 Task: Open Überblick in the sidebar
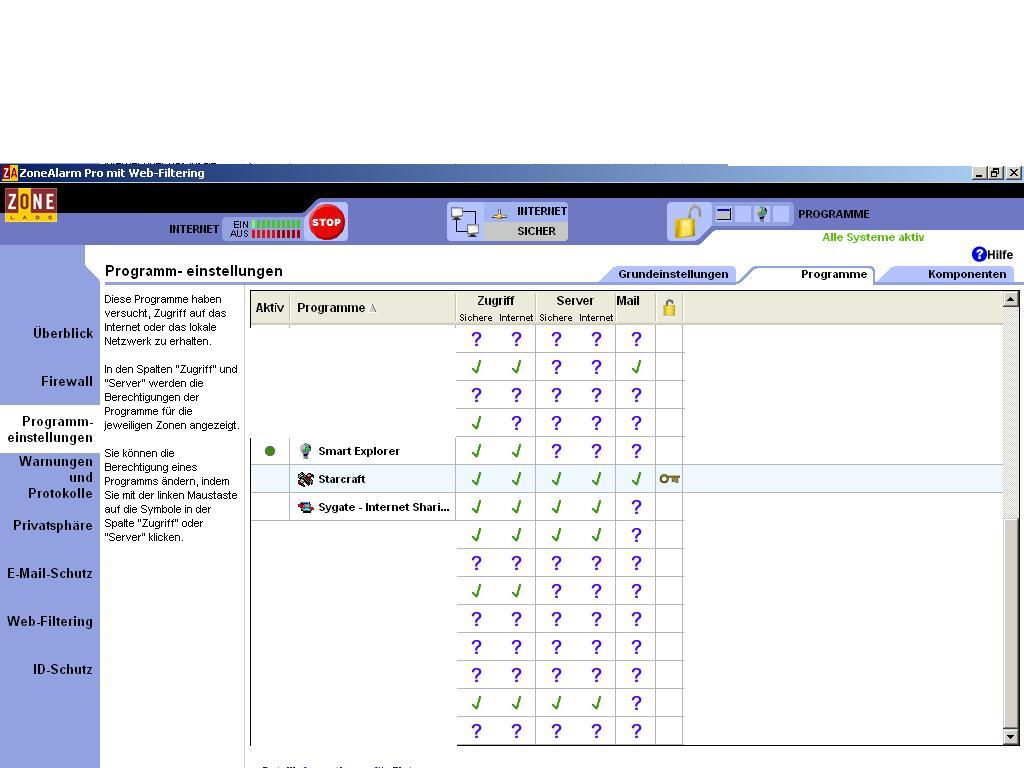point(63,333)
